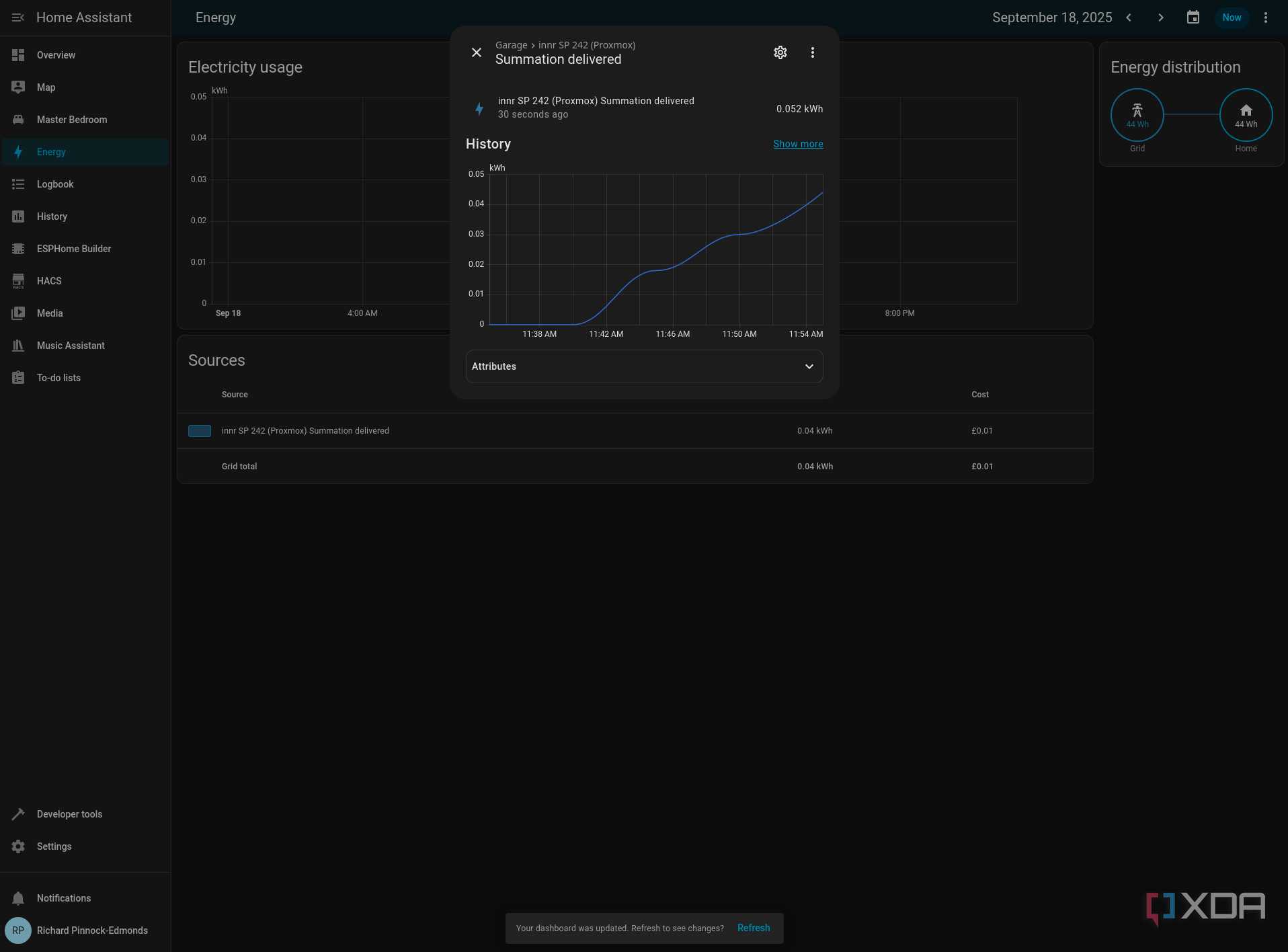
Task: Click the blue color swatch for innr SP 242 source
Action: click(200, 431)
